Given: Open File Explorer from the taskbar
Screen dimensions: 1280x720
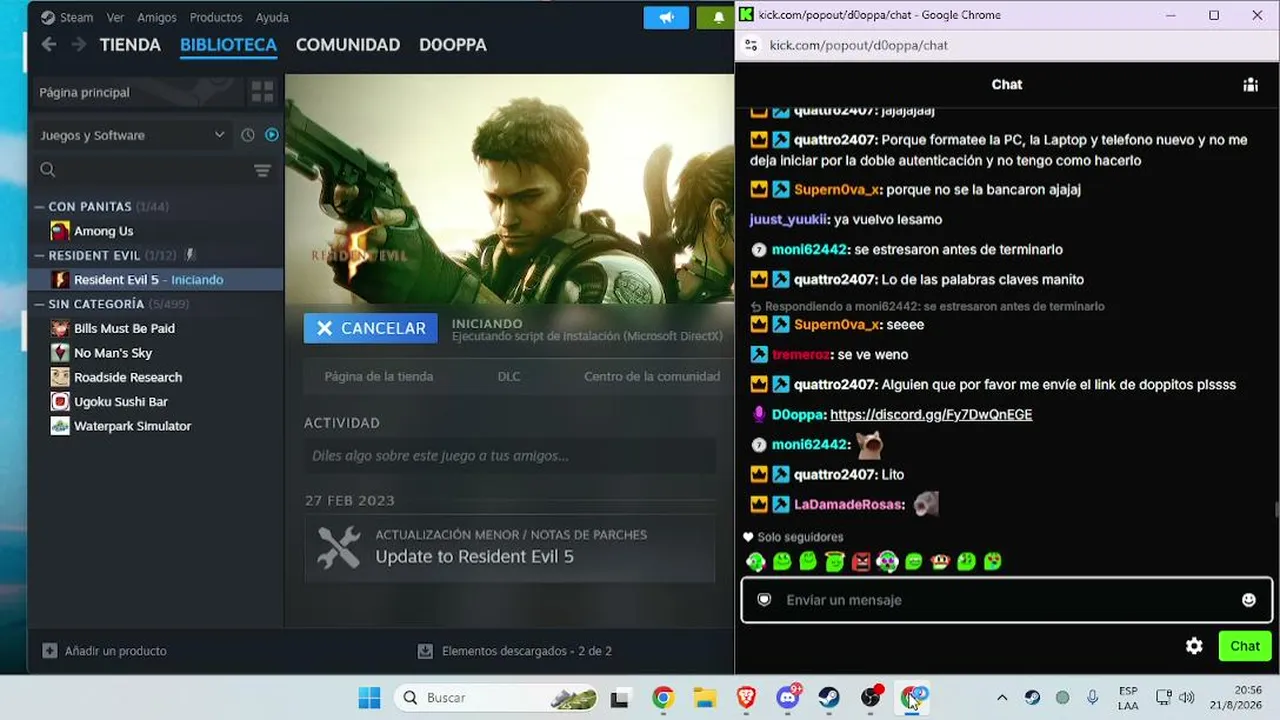Looking at the screenshot, I should (705, 698).
